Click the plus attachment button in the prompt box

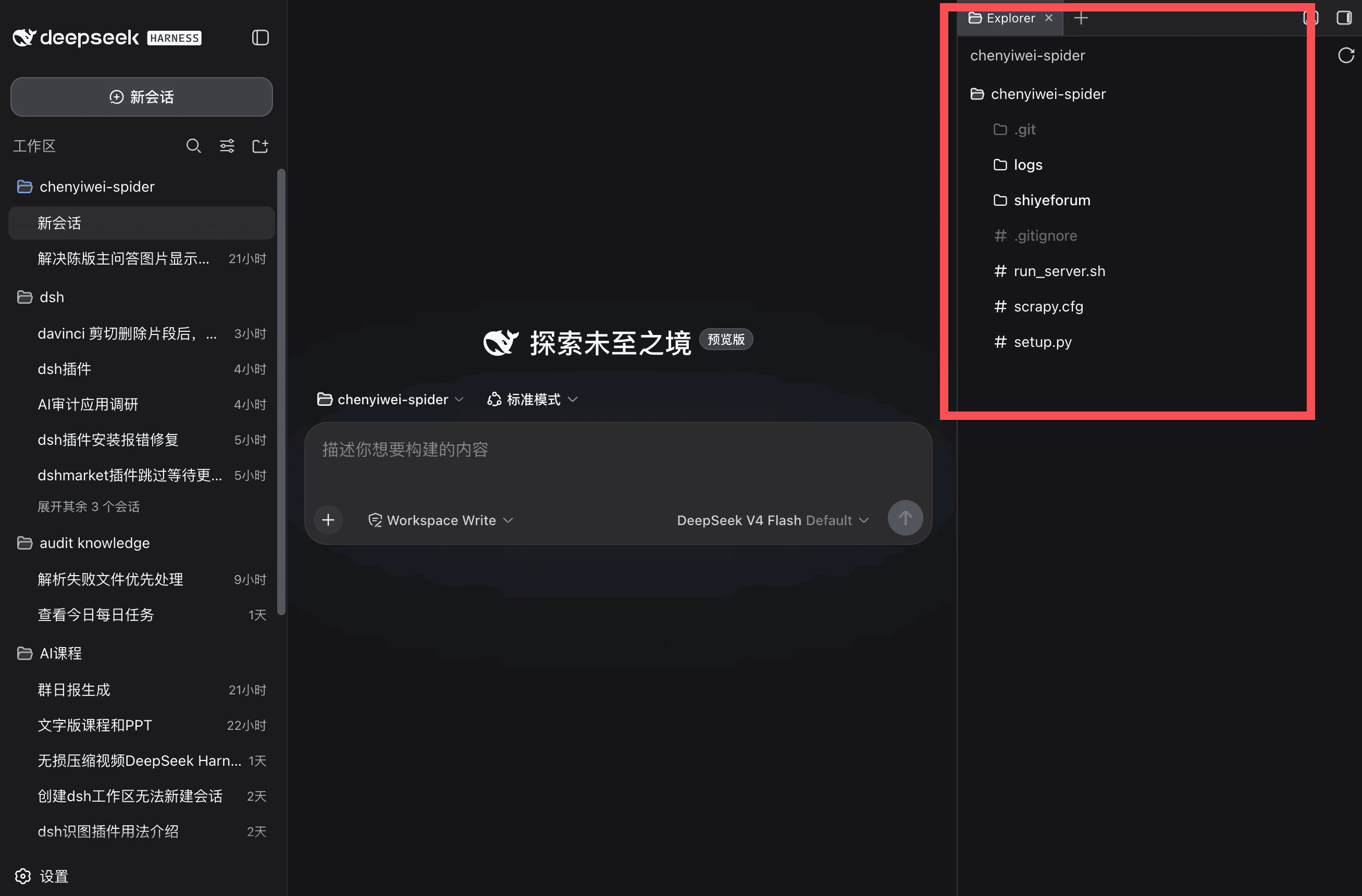tap(328, 520)
